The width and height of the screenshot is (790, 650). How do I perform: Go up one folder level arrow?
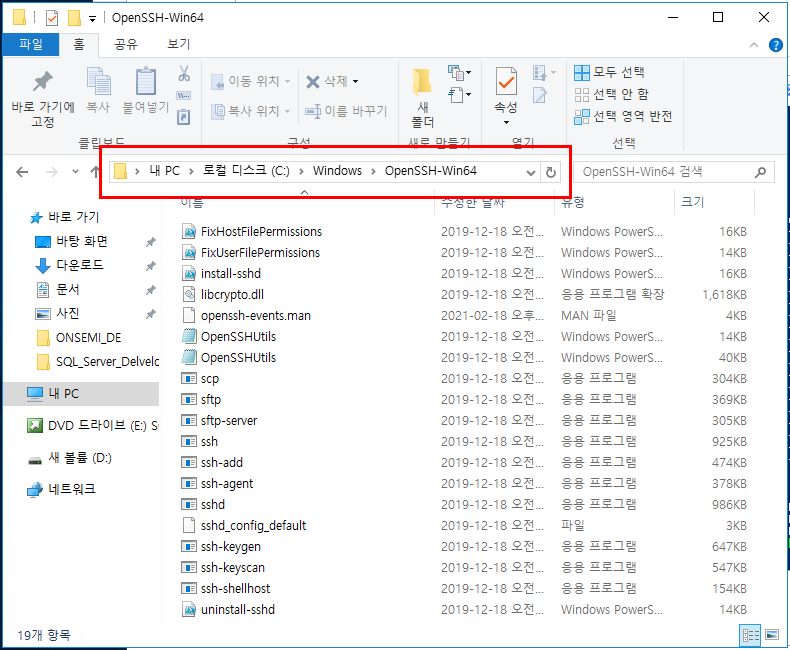pos(95,172)
